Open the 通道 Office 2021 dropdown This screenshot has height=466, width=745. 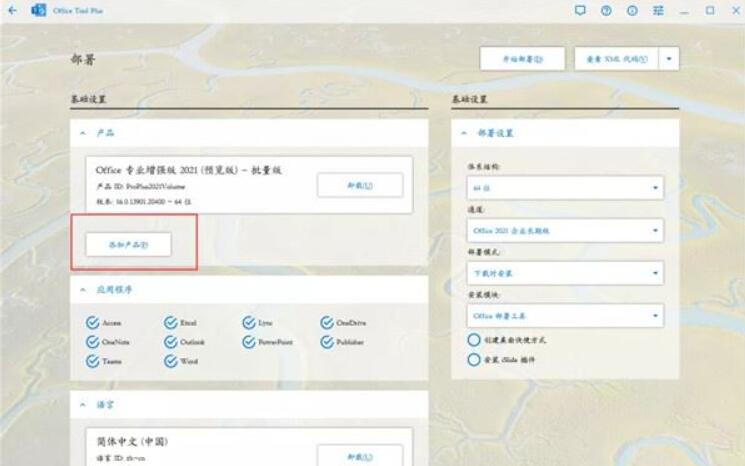tap(565, 230)
